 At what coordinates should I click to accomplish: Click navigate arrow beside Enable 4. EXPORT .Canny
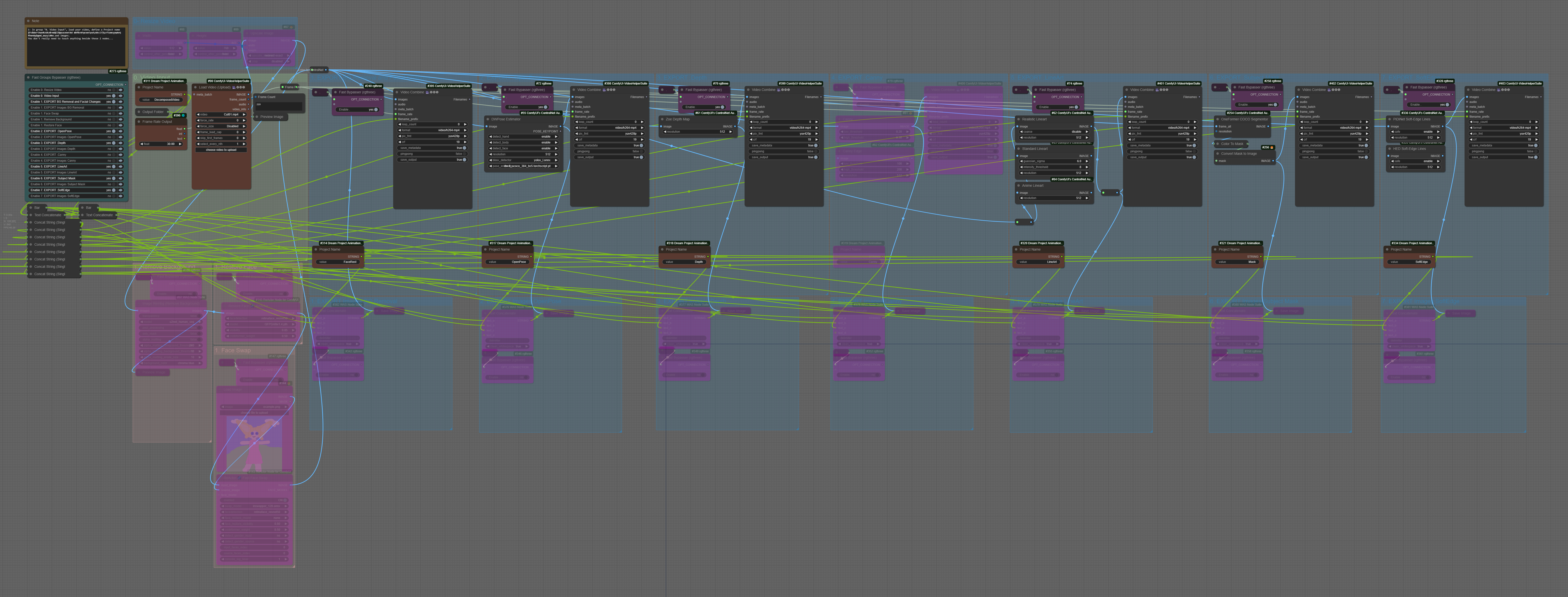[120, 155]
